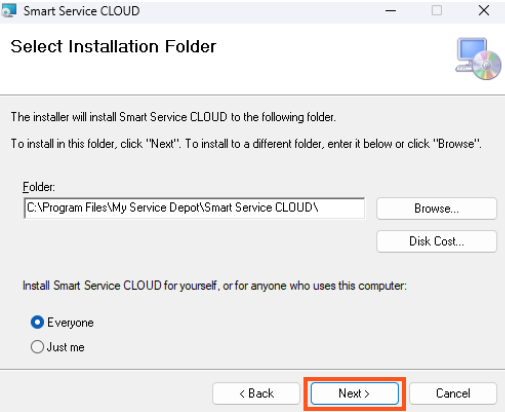The height and width of the screenshot is (412, 505).
Task: Click the installer app icon in title bar
Action: pos(8,11)
